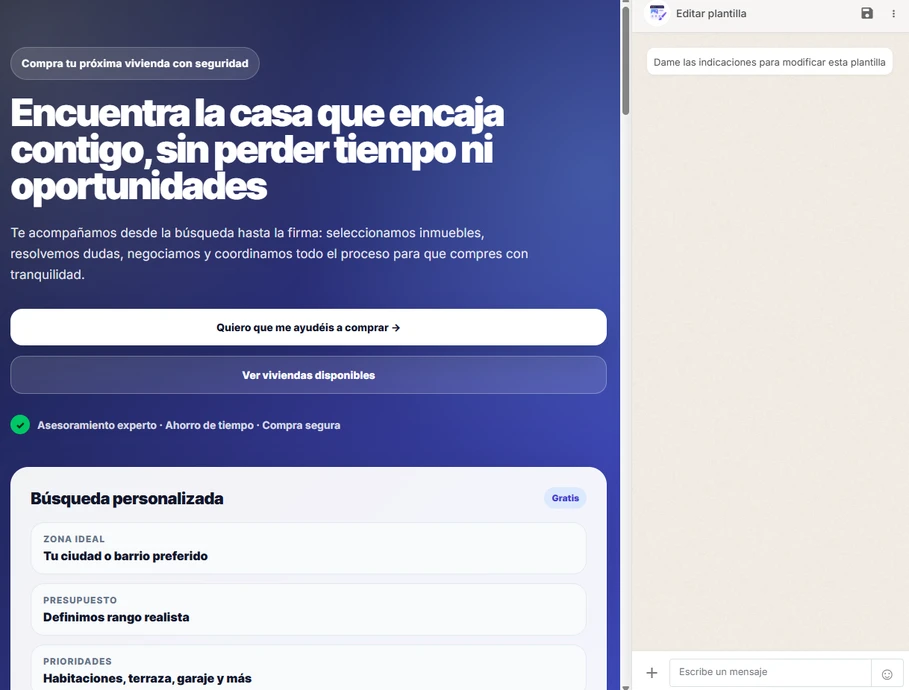This screenshot has width=909, height=690.
Task: Open the emoji picker
Action: click(x=887, y=674)
